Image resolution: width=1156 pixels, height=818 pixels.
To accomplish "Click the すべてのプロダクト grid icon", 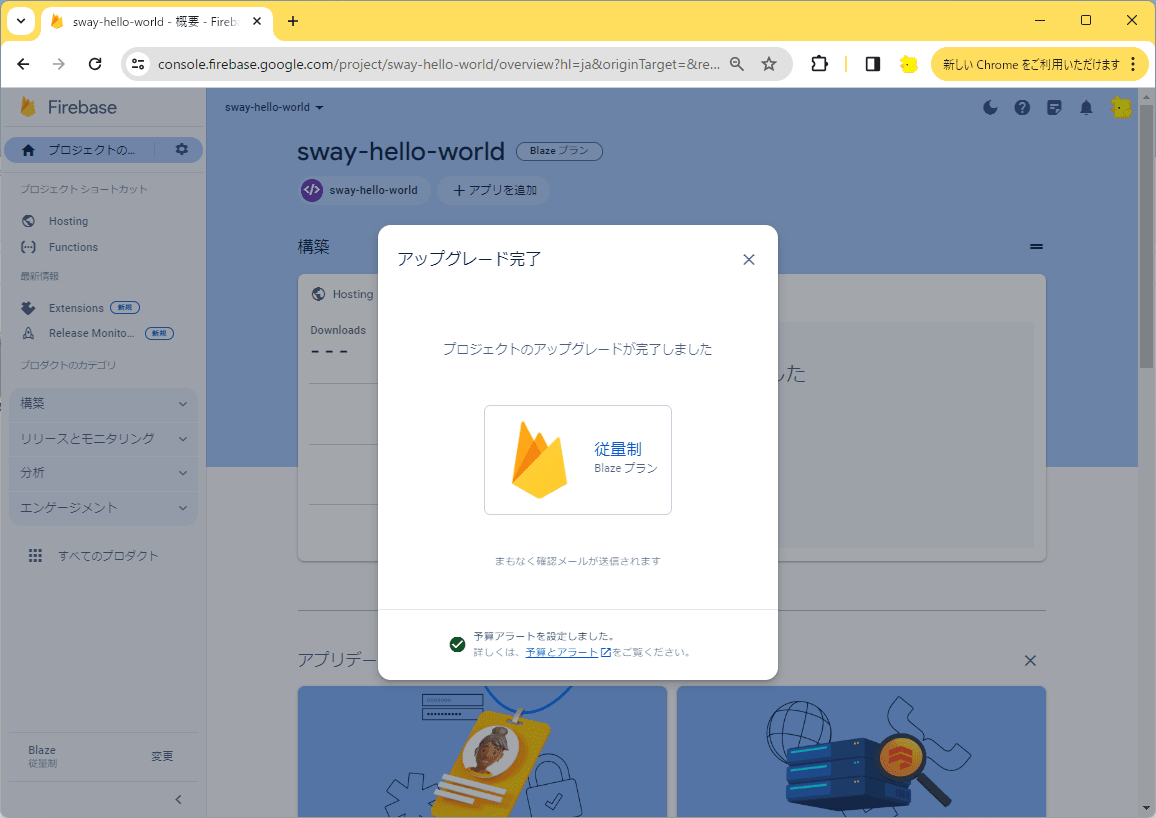I will (x=35, y=556).
